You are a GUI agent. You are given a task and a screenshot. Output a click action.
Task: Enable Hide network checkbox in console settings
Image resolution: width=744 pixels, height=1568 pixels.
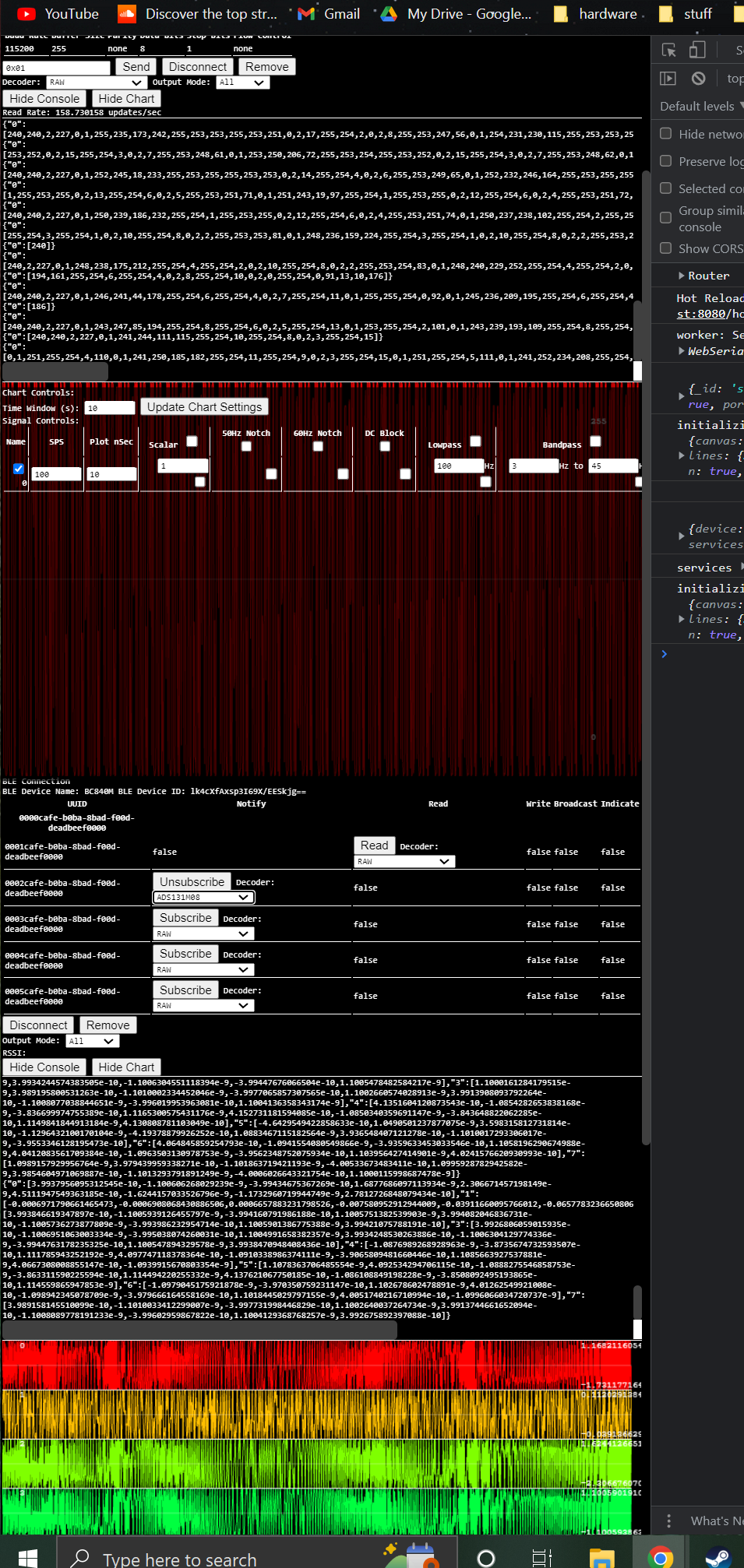tap(666, 133)
